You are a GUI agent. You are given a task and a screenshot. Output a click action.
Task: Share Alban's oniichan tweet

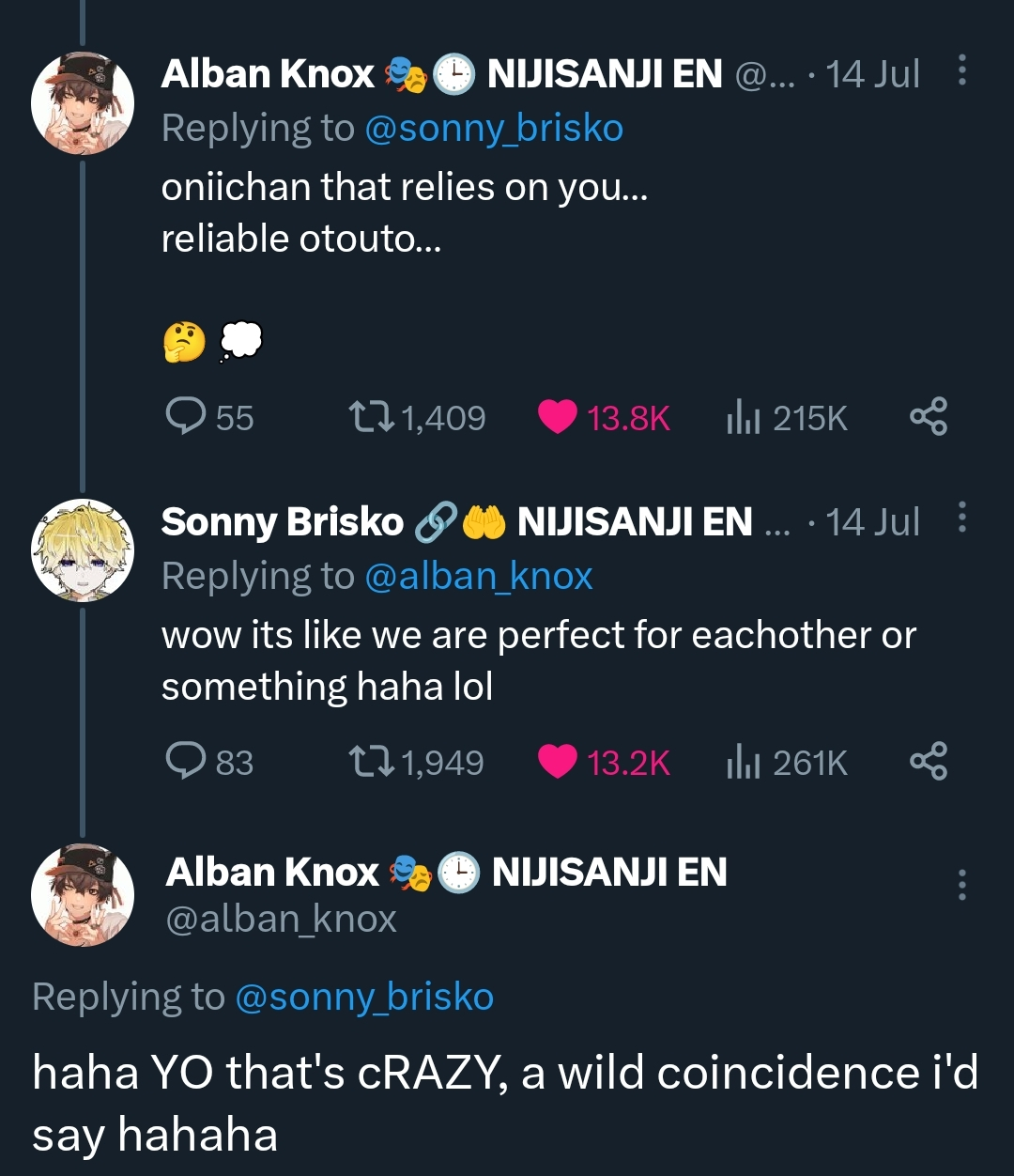click(x=928, y=416)
